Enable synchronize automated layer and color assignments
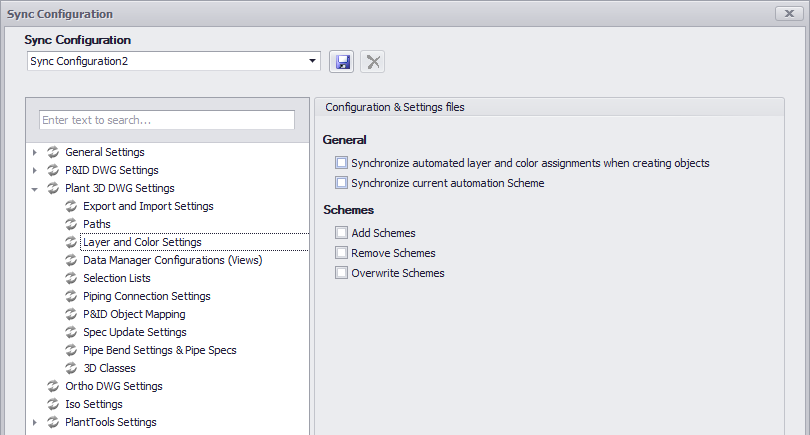Image resolution: width=810 pixels, height=435 pixels. [341, 163]
